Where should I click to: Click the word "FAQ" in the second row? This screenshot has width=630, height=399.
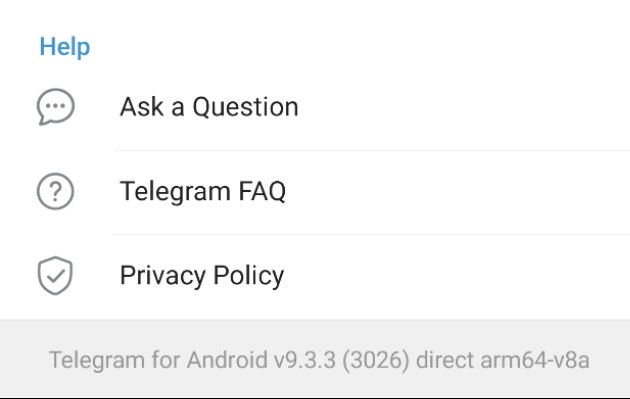coord(262,191)
